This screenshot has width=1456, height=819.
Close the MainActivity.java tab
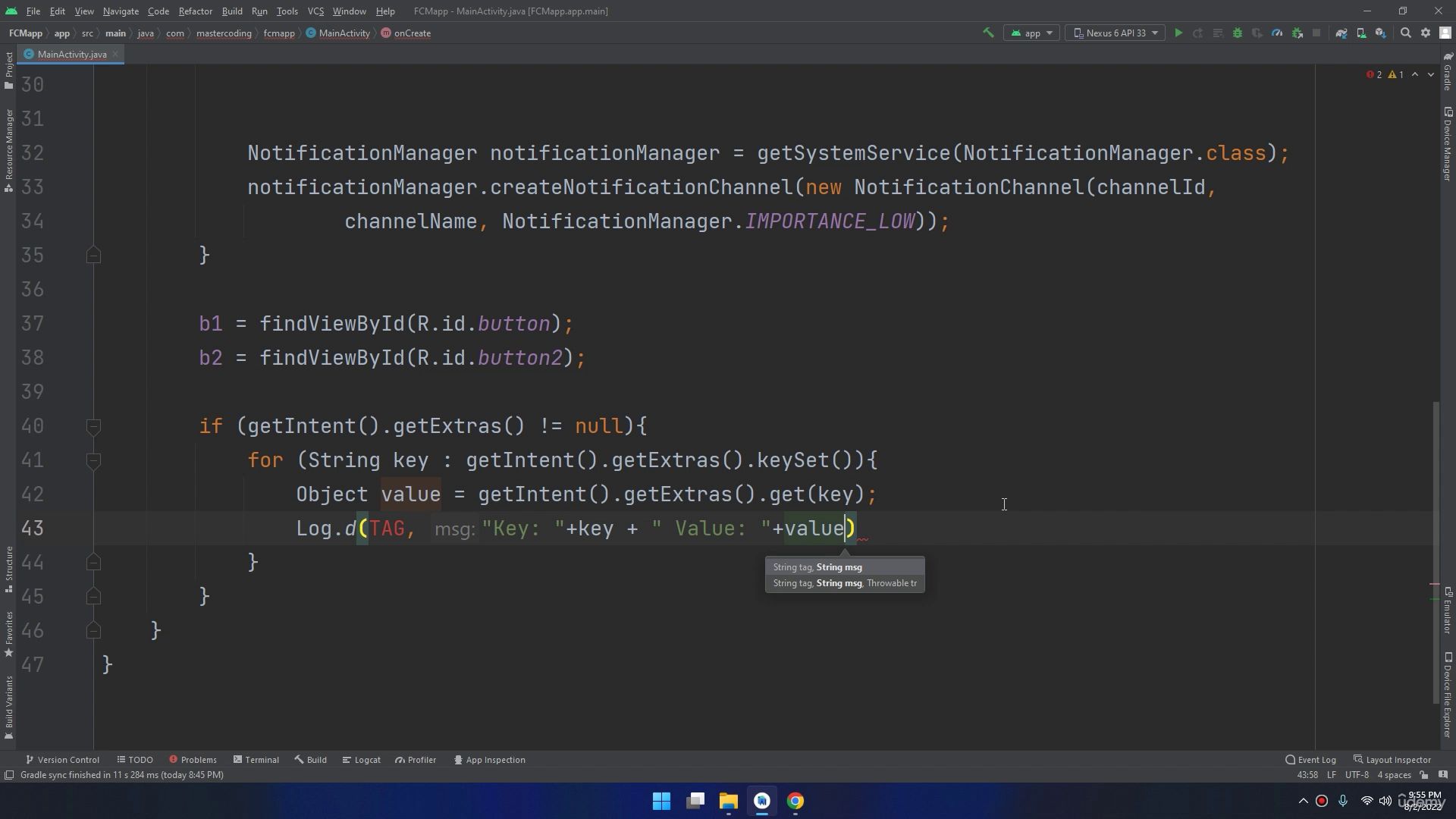coord(115,55)
